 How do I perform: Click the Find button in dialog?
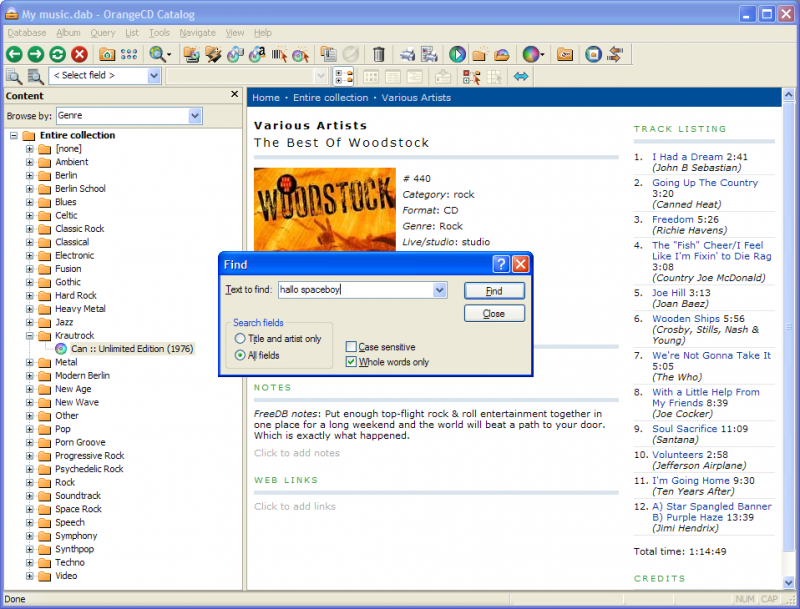point(494,291)
